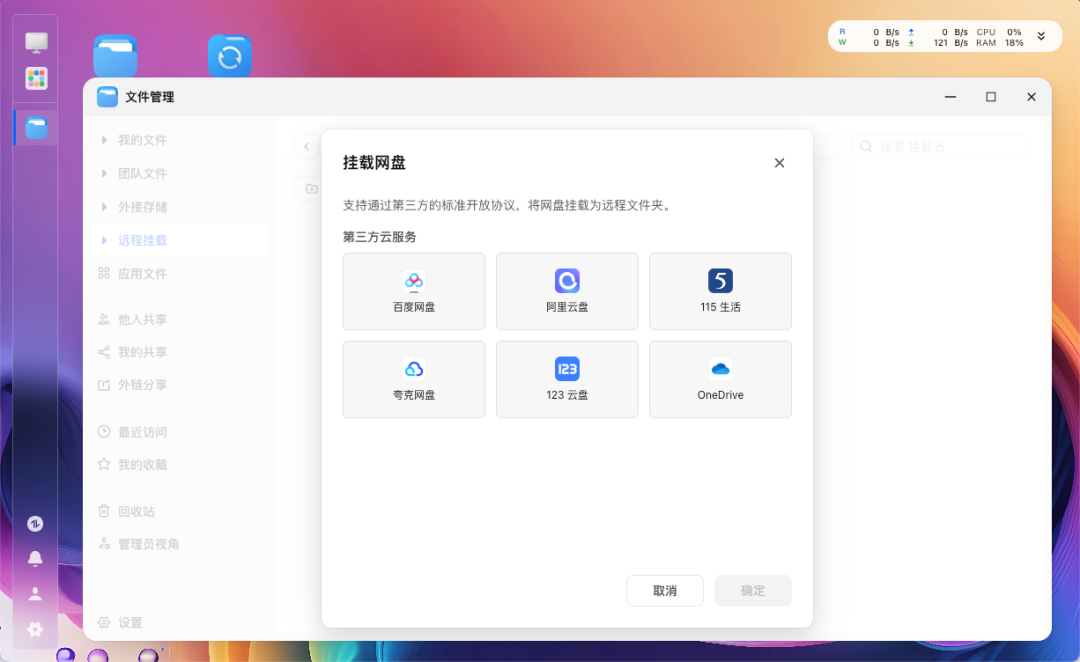Confirm with the 确定 button
Screen dimensions: 1080x662
pos(752,590)
